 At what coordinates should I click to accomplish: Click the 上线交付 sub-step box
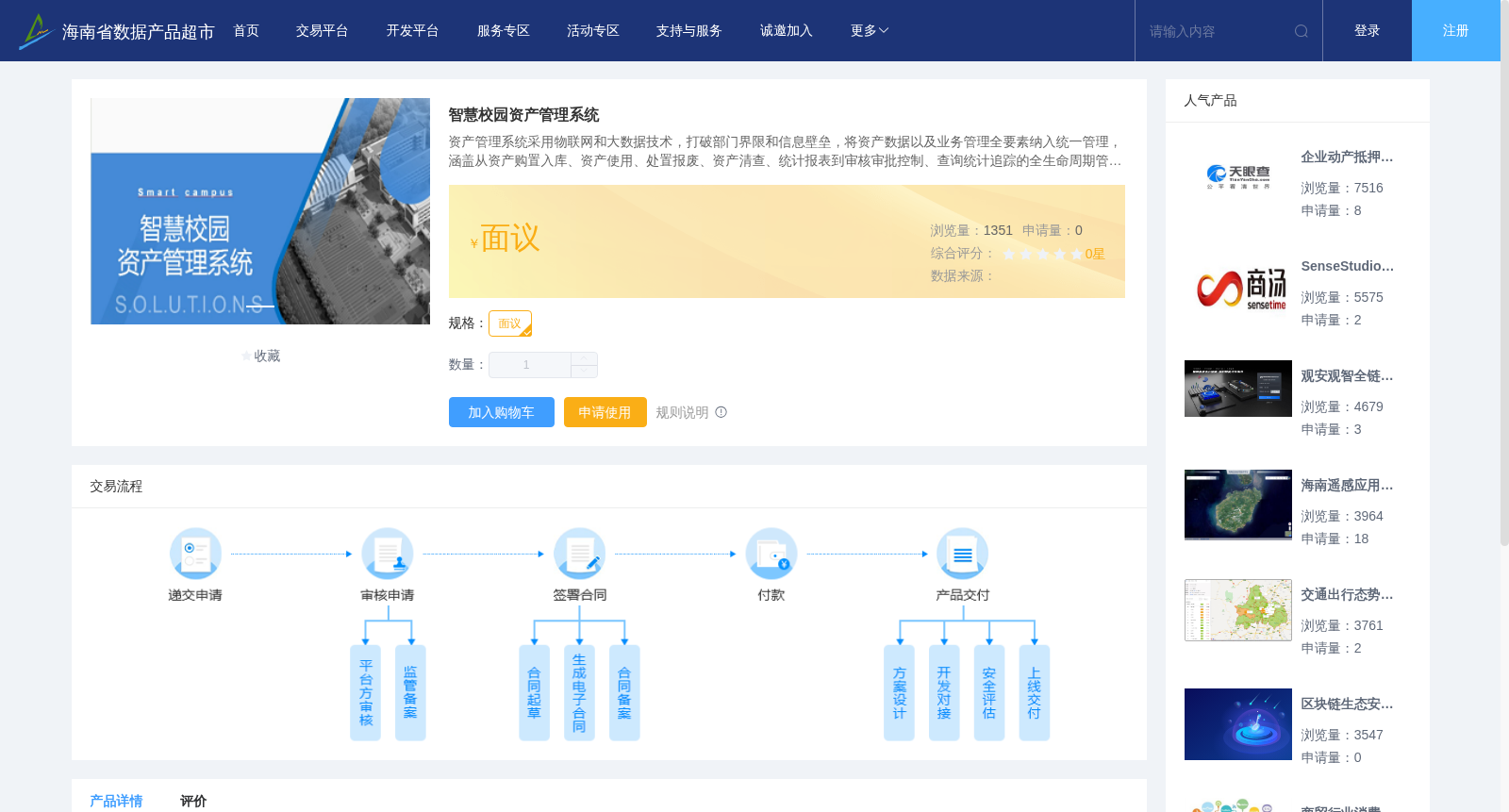click(x=1035, y=693)
